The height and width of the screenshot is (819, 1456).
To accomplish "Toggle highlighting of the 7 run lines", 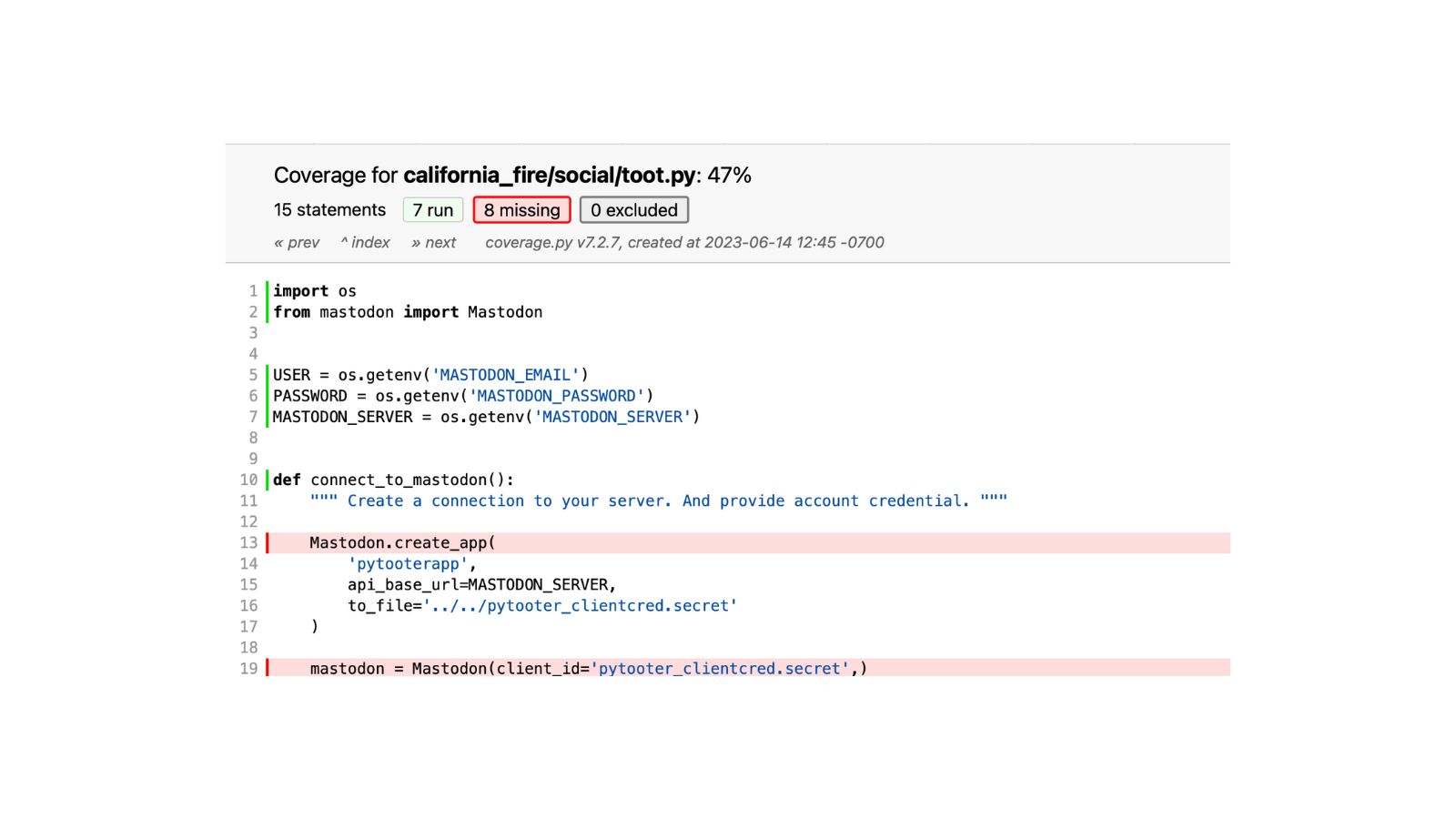I will tap(432, 209).
